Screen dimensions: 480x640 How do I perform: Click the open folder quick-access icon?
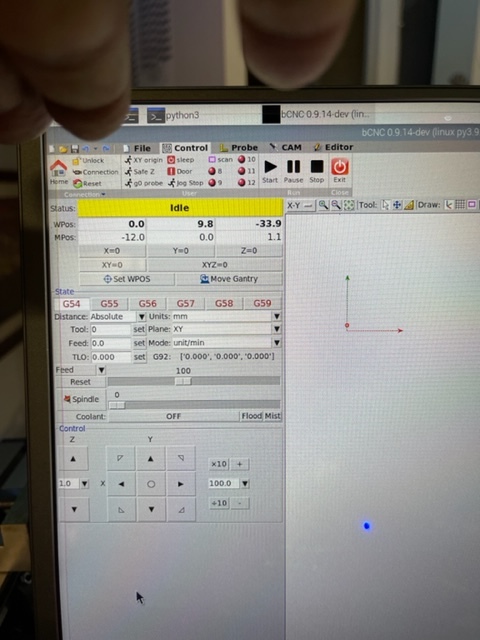[x=63, y=149]
